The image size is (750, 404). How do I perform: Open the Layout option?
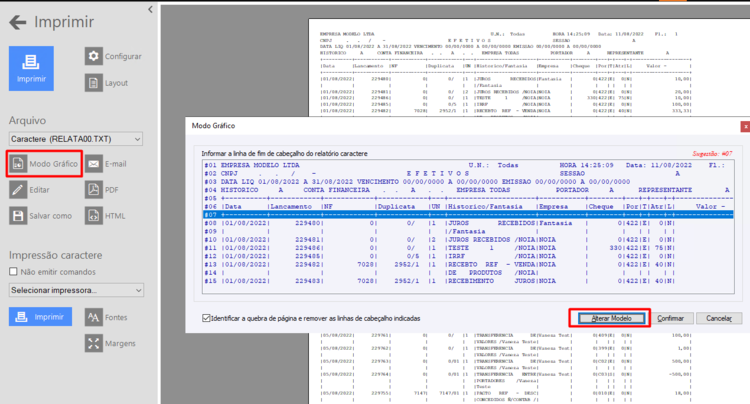[94, 83]
